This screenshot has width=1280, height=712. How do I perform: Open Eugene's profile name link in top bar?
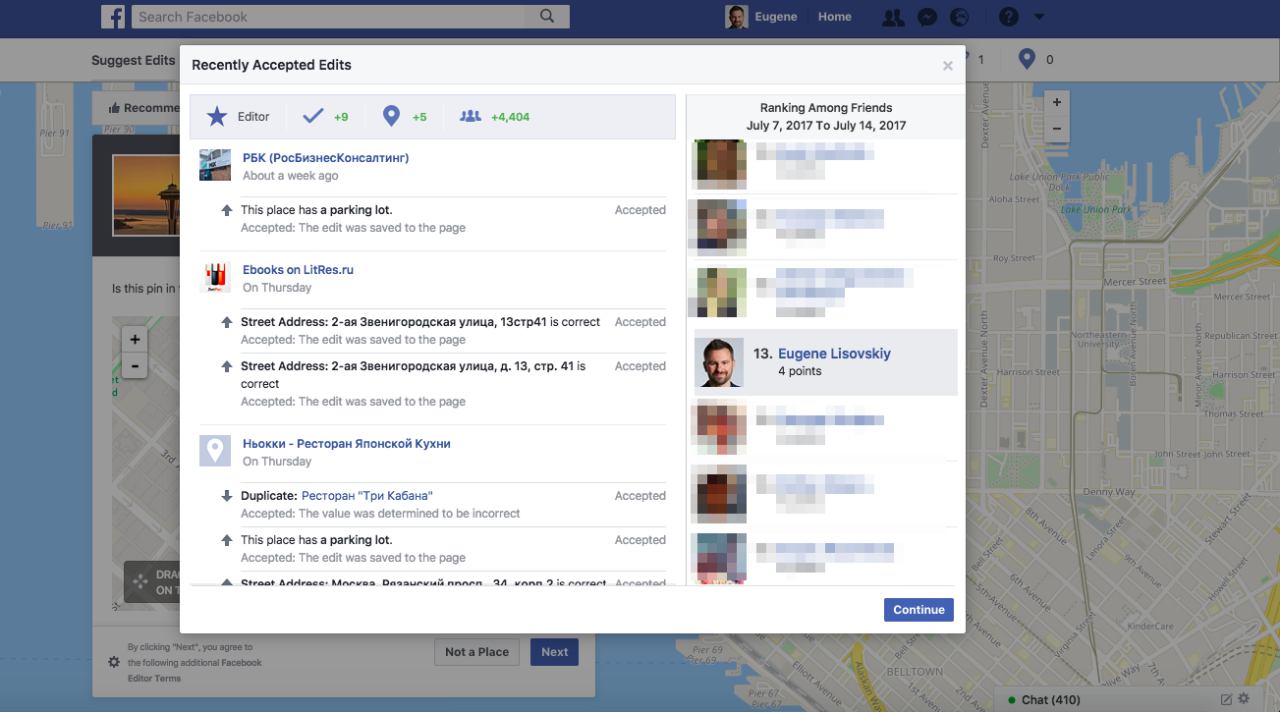tap(774, 17)
